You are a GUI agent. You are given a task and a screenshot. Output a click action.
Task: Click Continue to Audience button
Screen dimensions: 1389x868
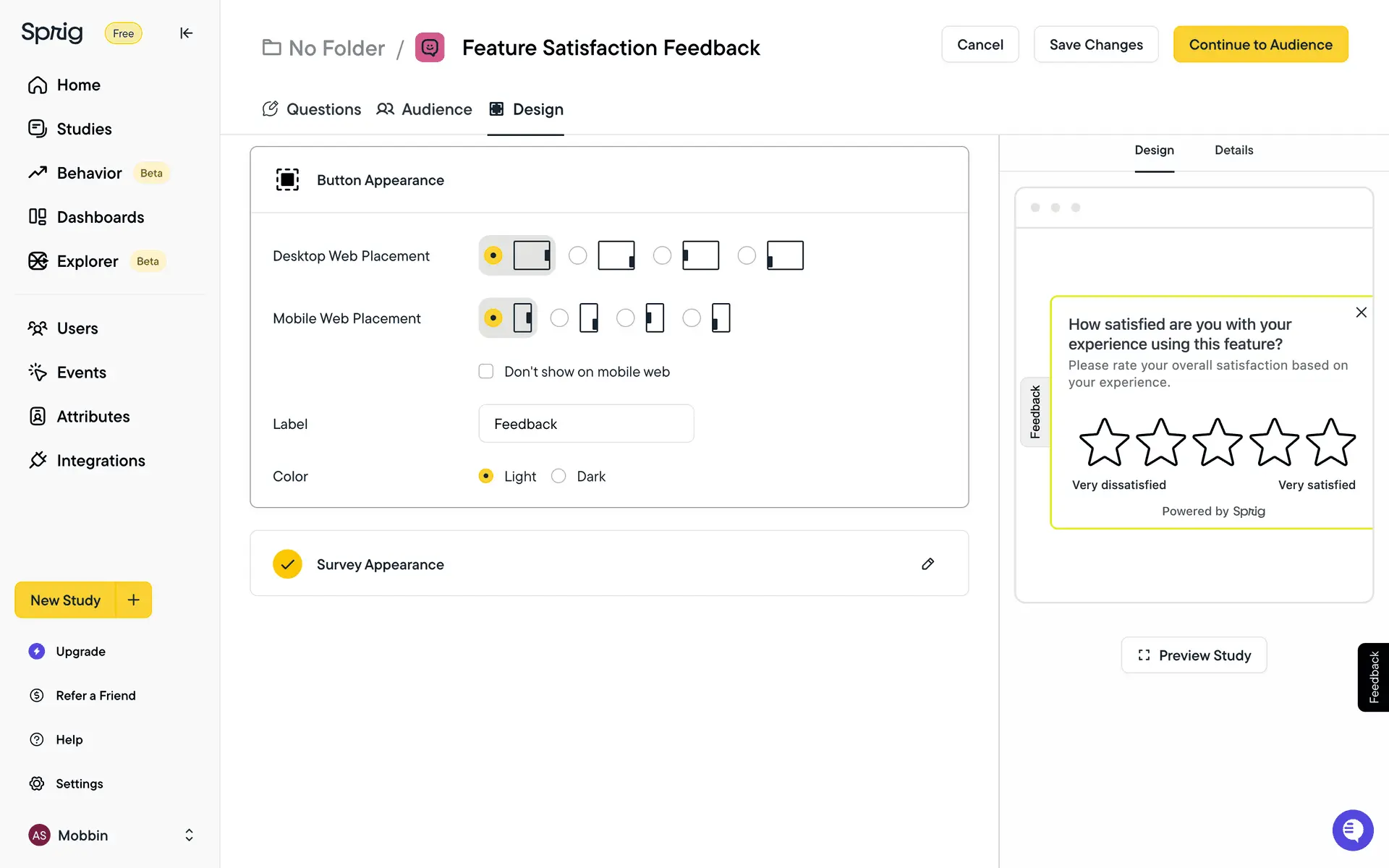point(1260,45)
